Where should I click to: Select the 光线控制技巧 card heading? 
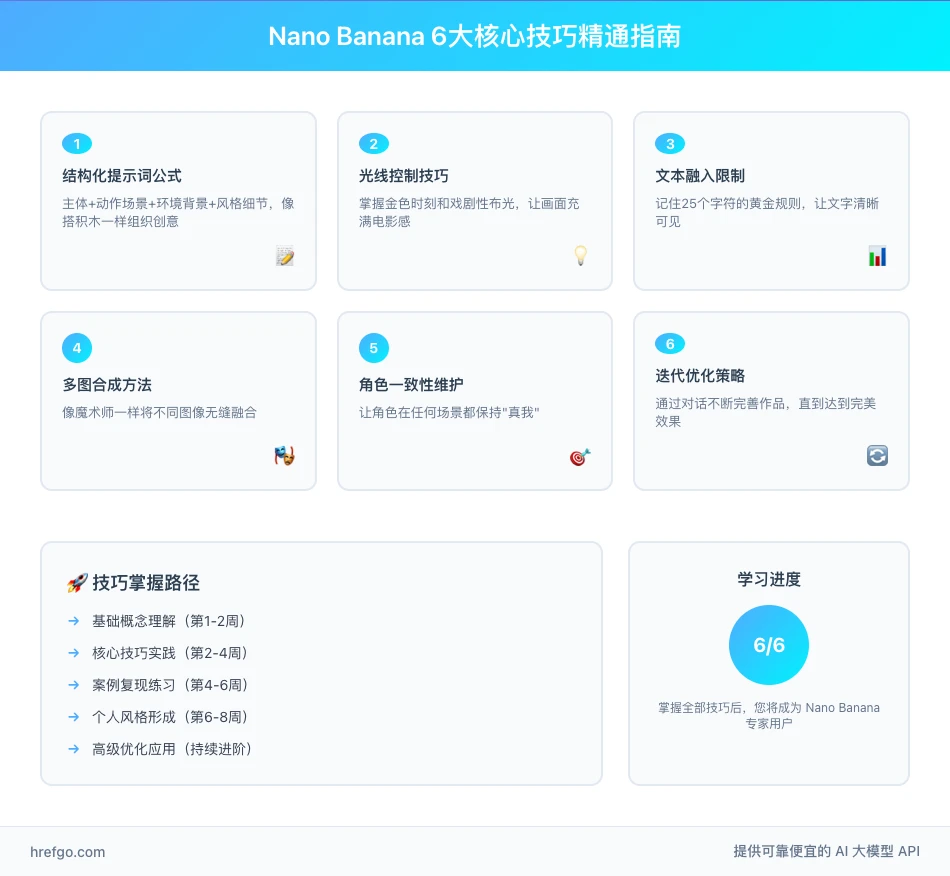point(404,176)
